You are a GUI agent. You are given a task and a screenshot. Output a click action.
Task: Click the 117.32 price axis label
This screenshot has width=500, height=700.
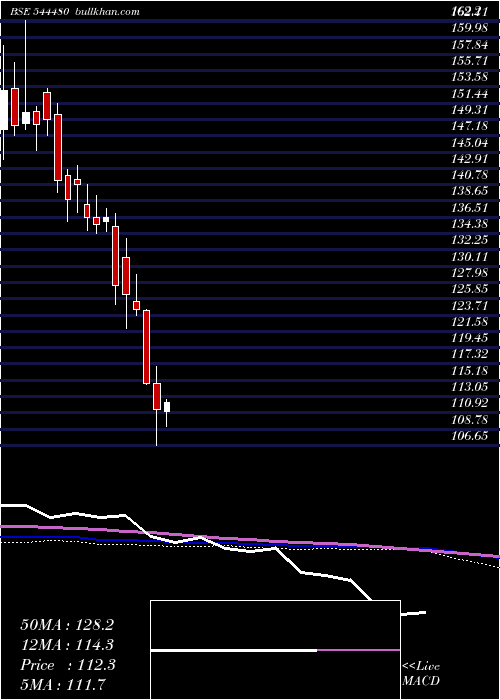tap(468, 354)
